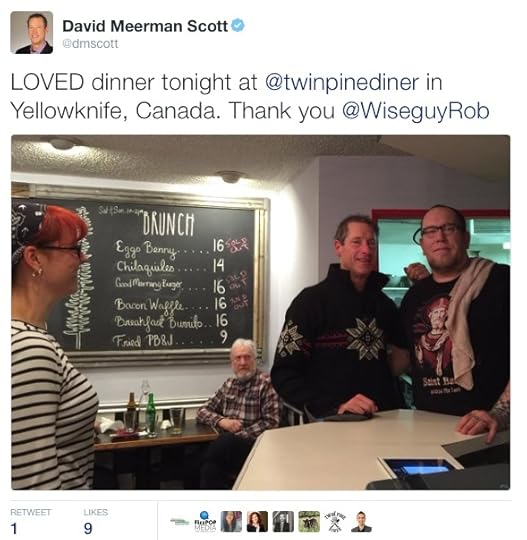Open the LIKES label

point(95,512)
